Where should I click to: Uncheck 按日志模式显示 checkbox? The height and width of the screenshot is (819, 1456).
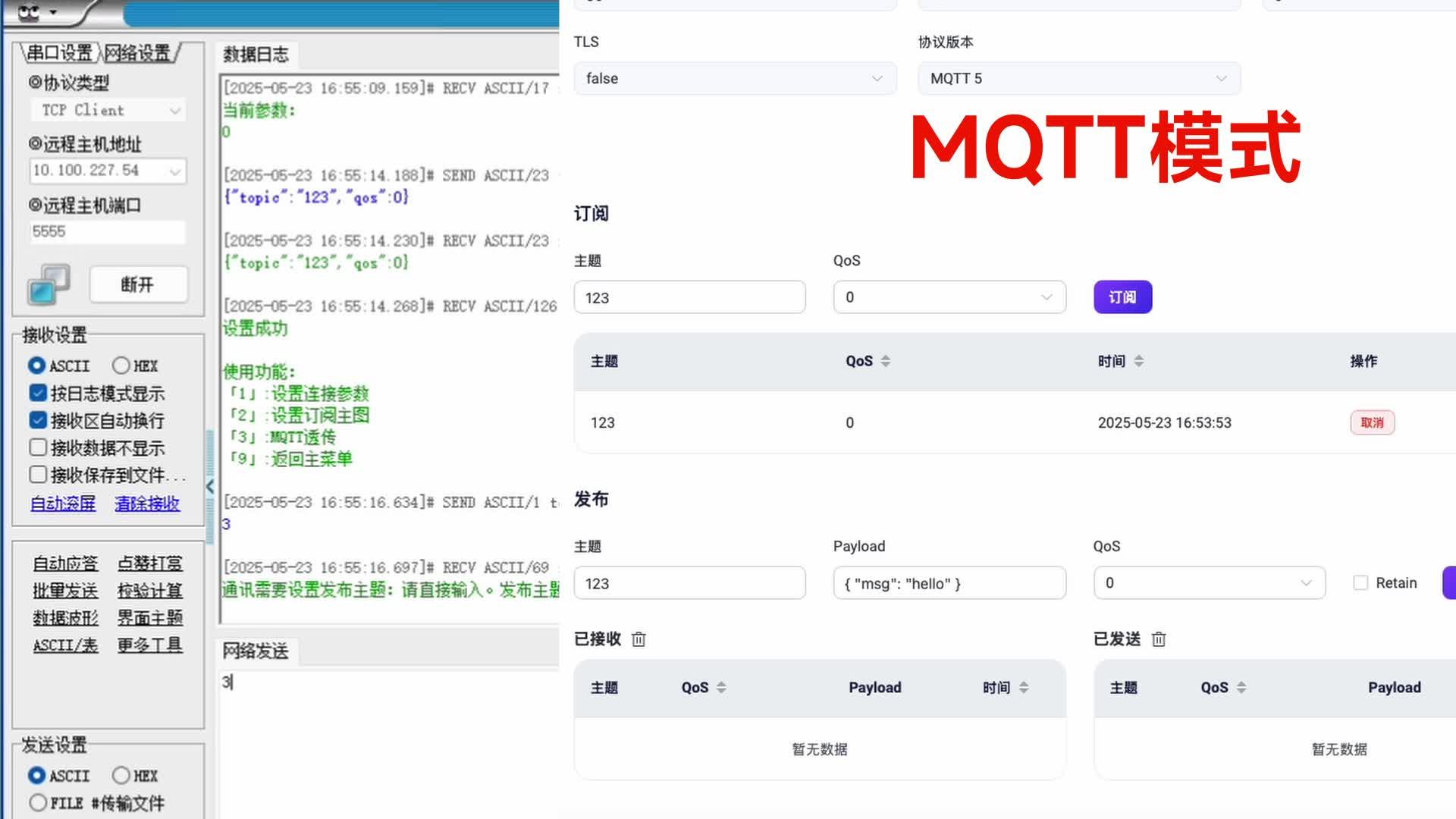point(36,392)
